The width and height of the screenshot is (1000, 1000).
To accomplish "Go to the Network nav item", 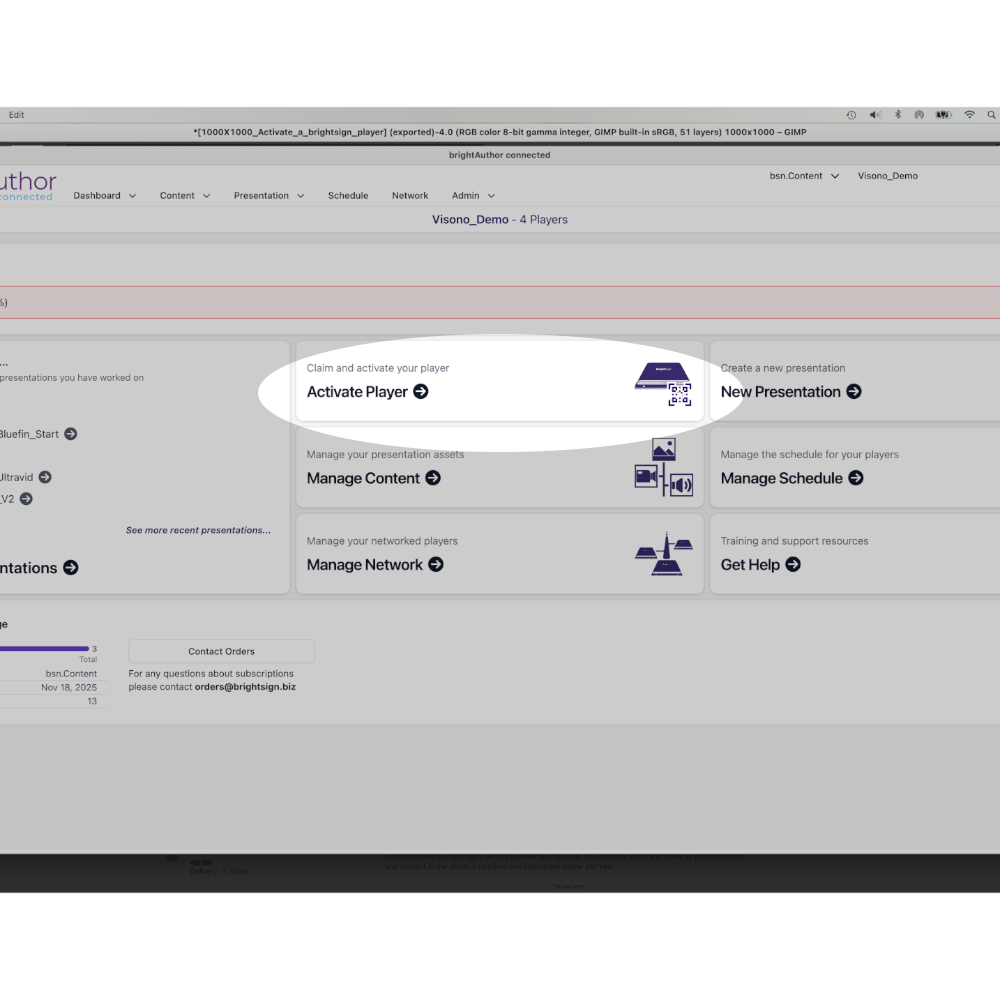I will 410,196.
